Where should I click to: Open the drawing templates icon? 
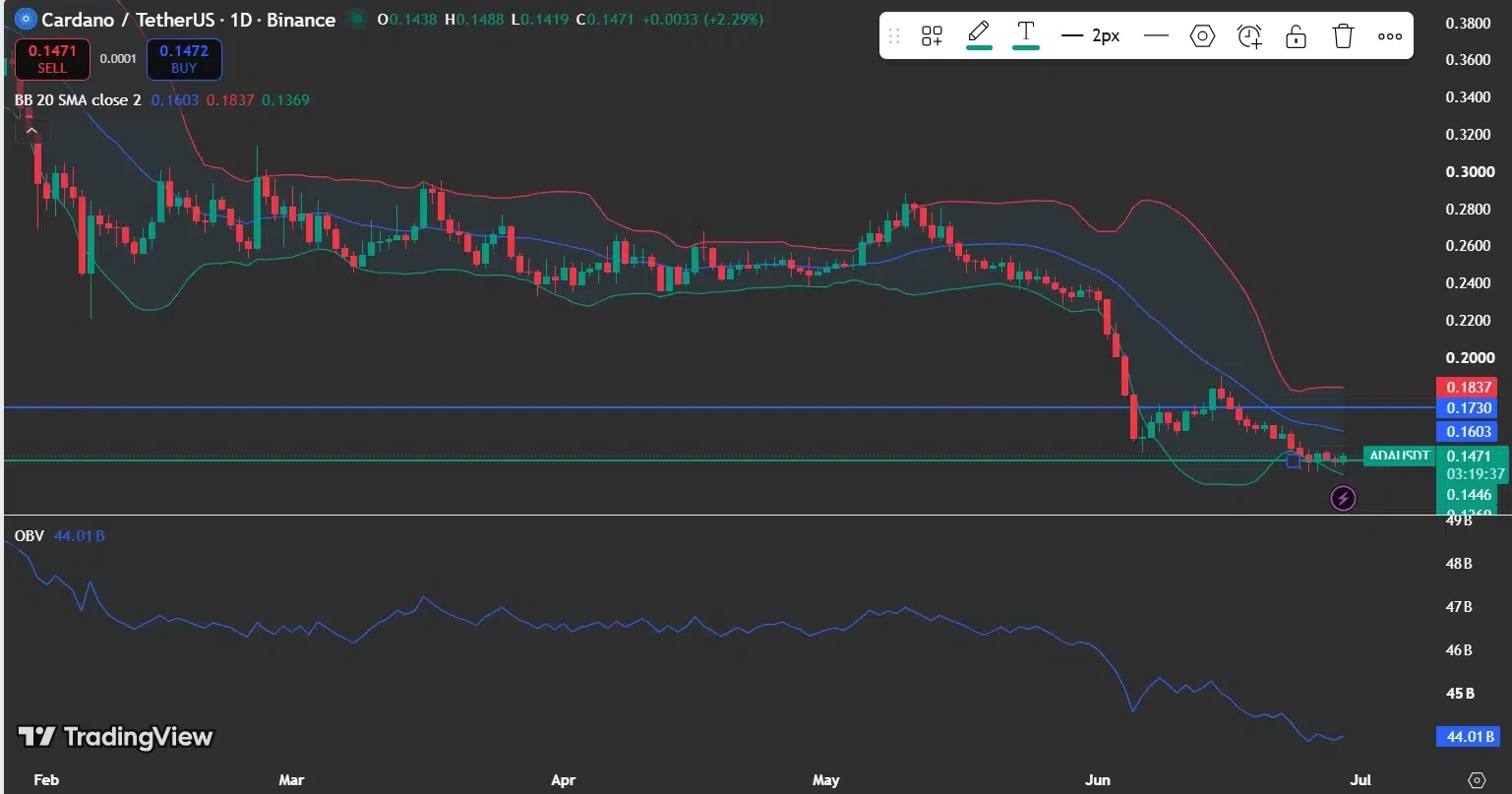932,36
